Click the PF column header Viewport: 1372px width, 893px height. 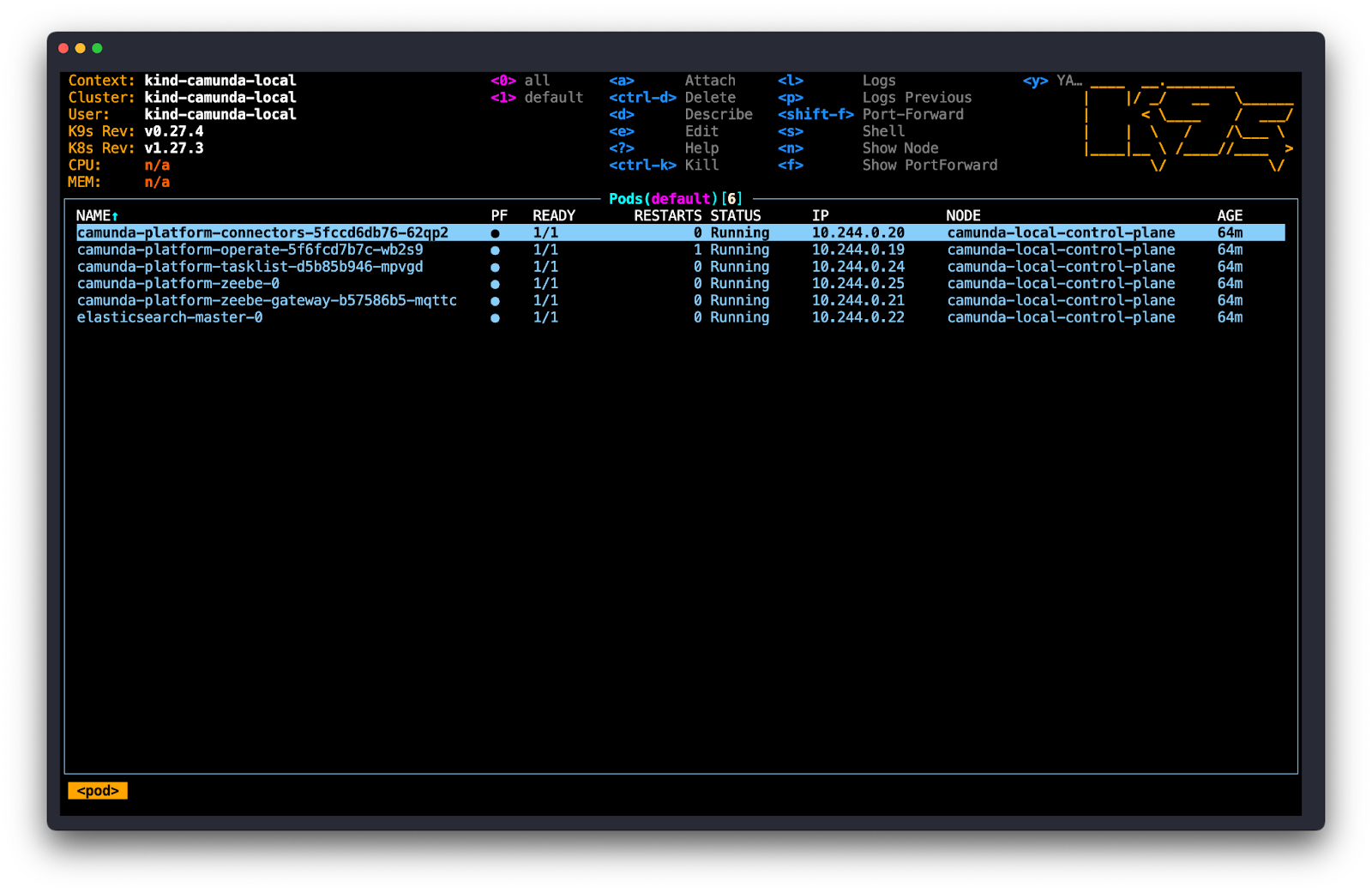[499, 215]
